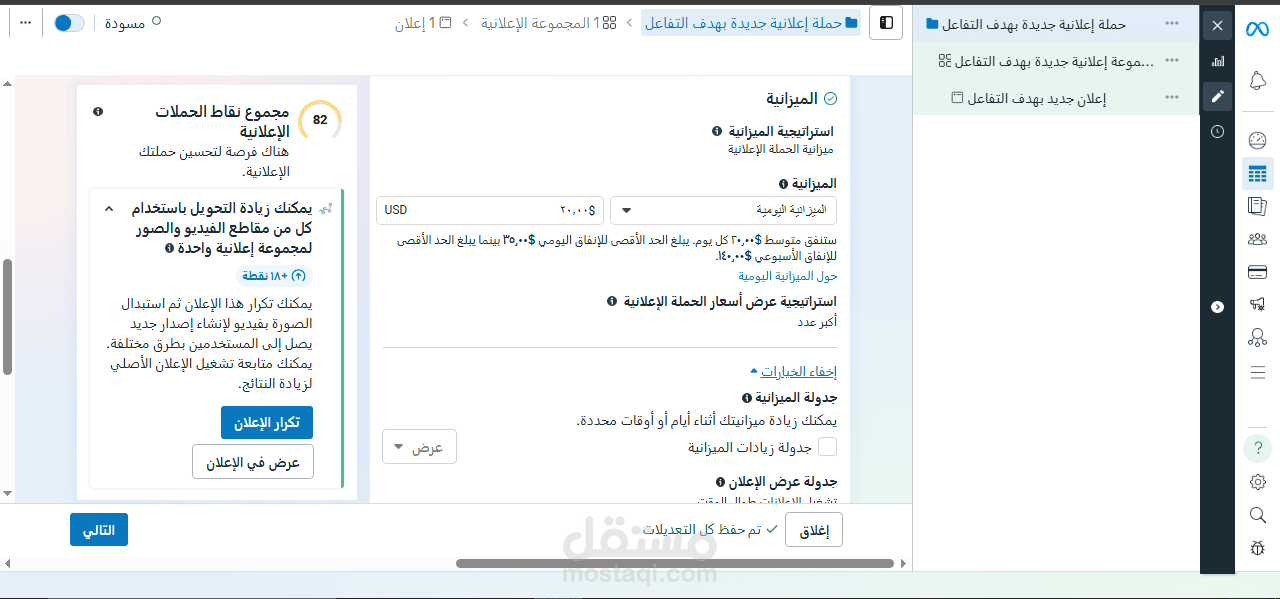
Task: Open the settings gear icon
Action: pos(1257,482)
